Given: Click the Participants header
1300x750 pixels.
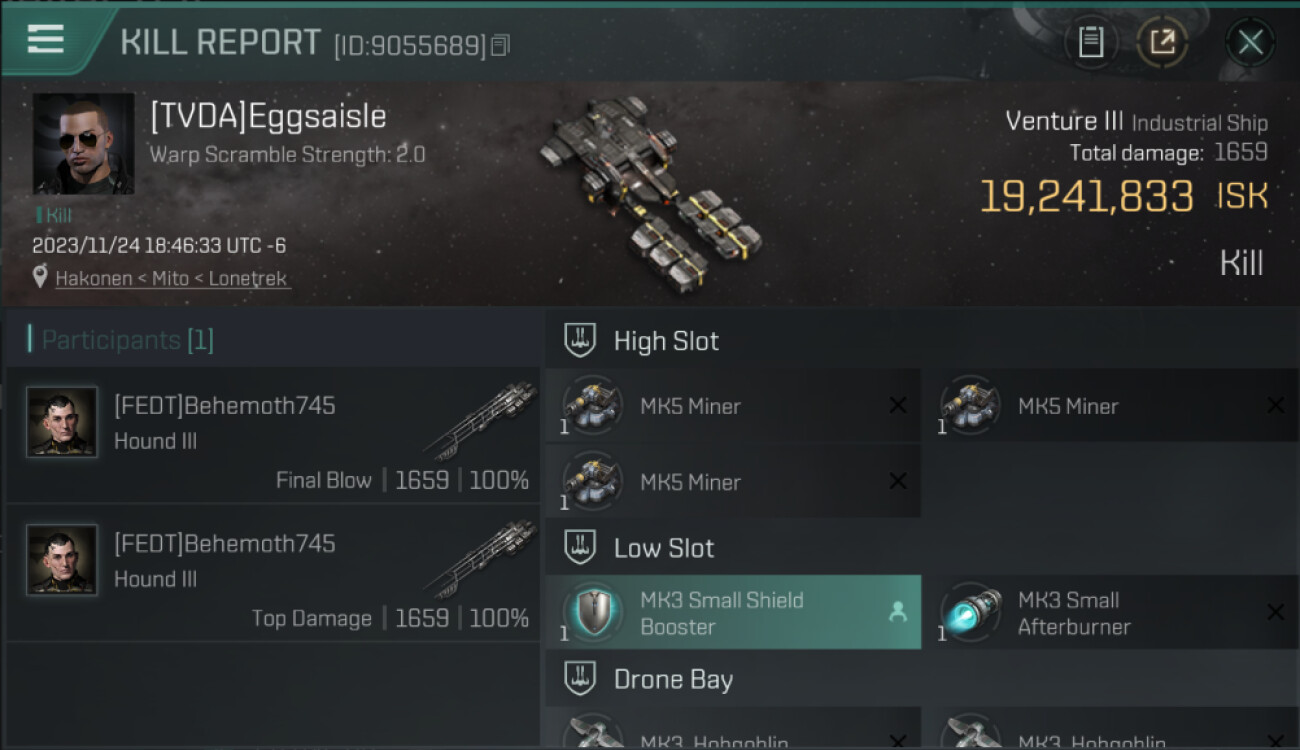Looking at the screenshot, I should tap(121, 340).
